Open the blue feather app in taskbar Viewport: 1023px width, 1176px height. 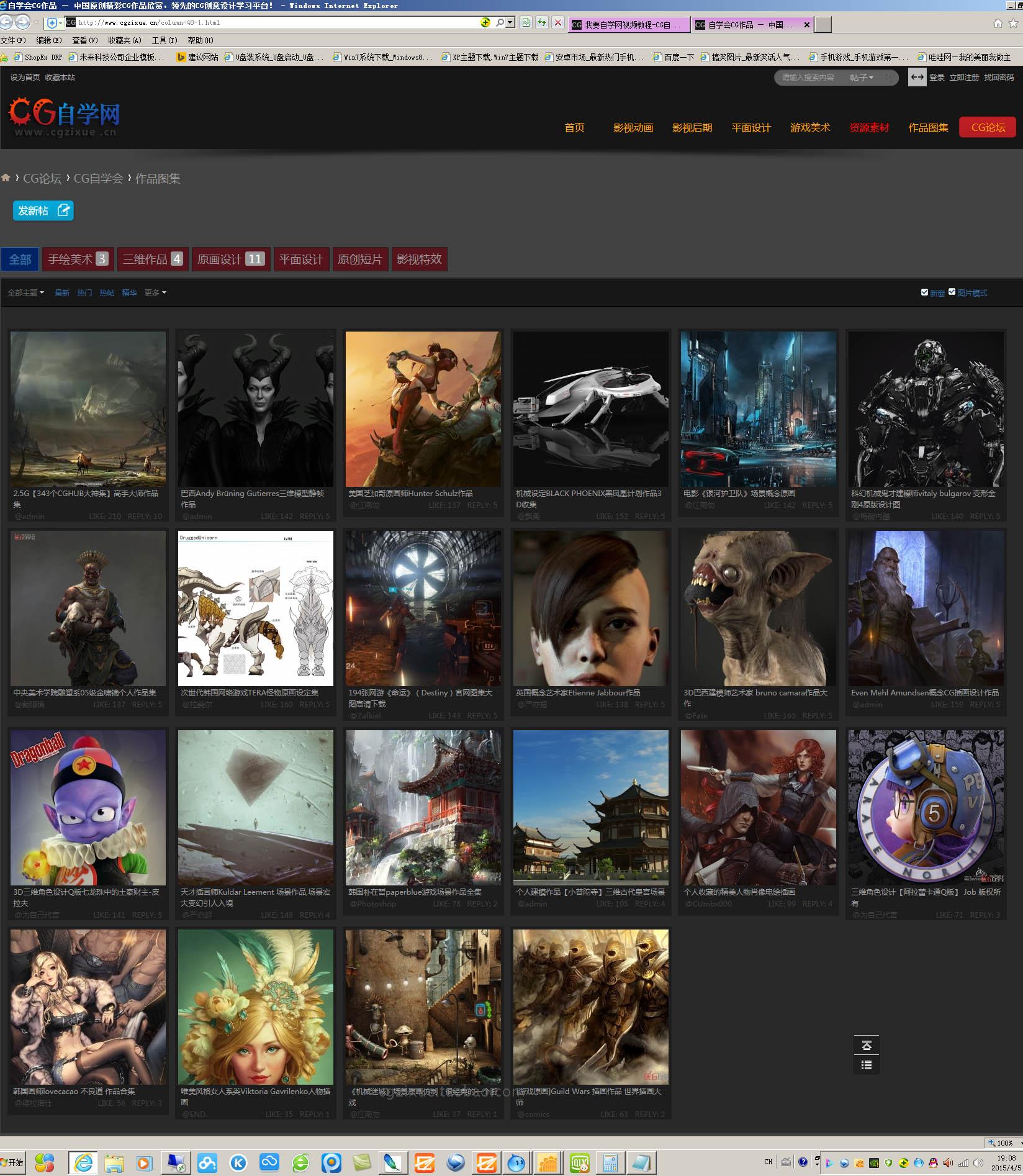click(x=392, y=1162)
